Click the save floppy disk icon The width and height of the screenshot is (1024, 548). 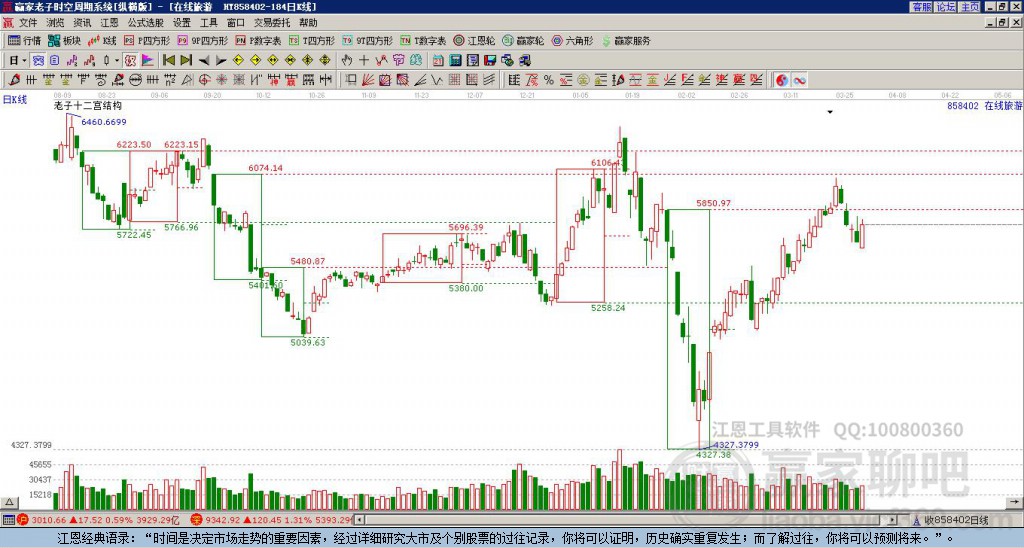tap(490, 61)
